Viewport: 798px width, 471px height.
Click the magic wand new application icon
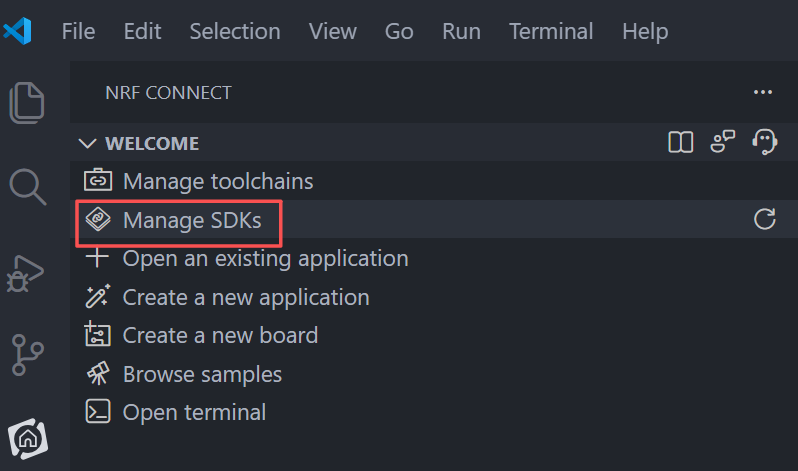tap(98, 296)
